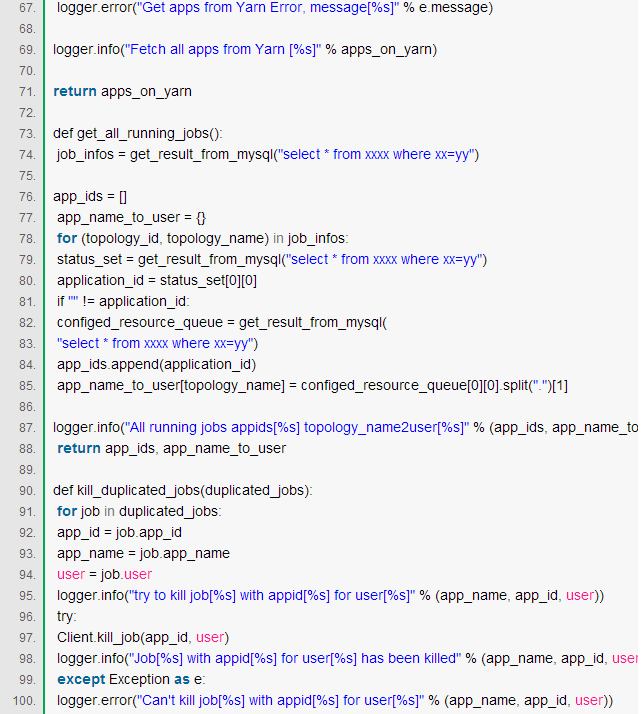
Task: Click the 'Fetch all apps from Yarn' string
Action: pyautogui.click(x=223, y=50)
